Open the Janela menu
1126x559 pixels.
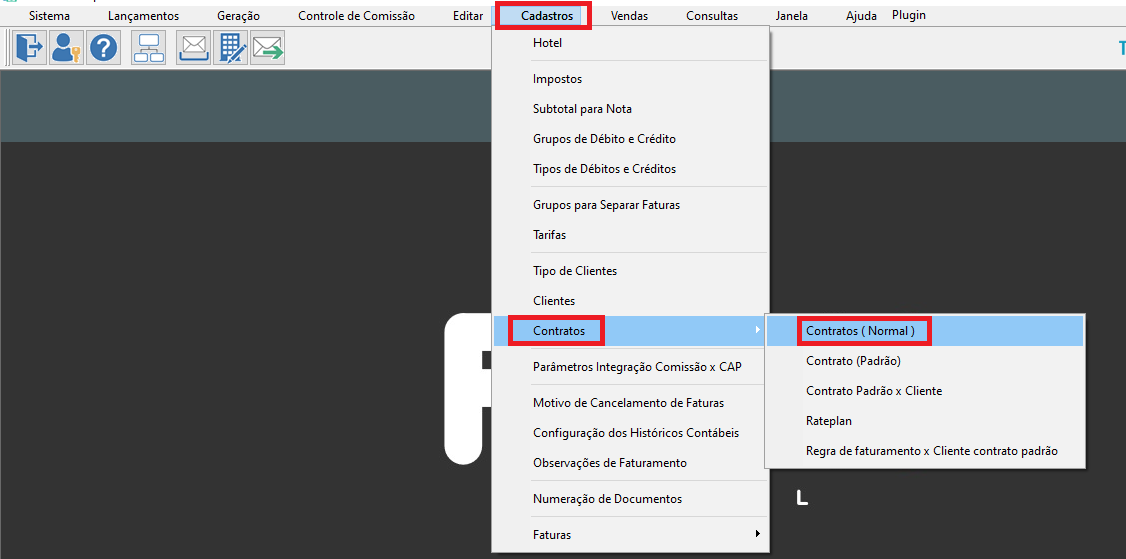[791, 16]
